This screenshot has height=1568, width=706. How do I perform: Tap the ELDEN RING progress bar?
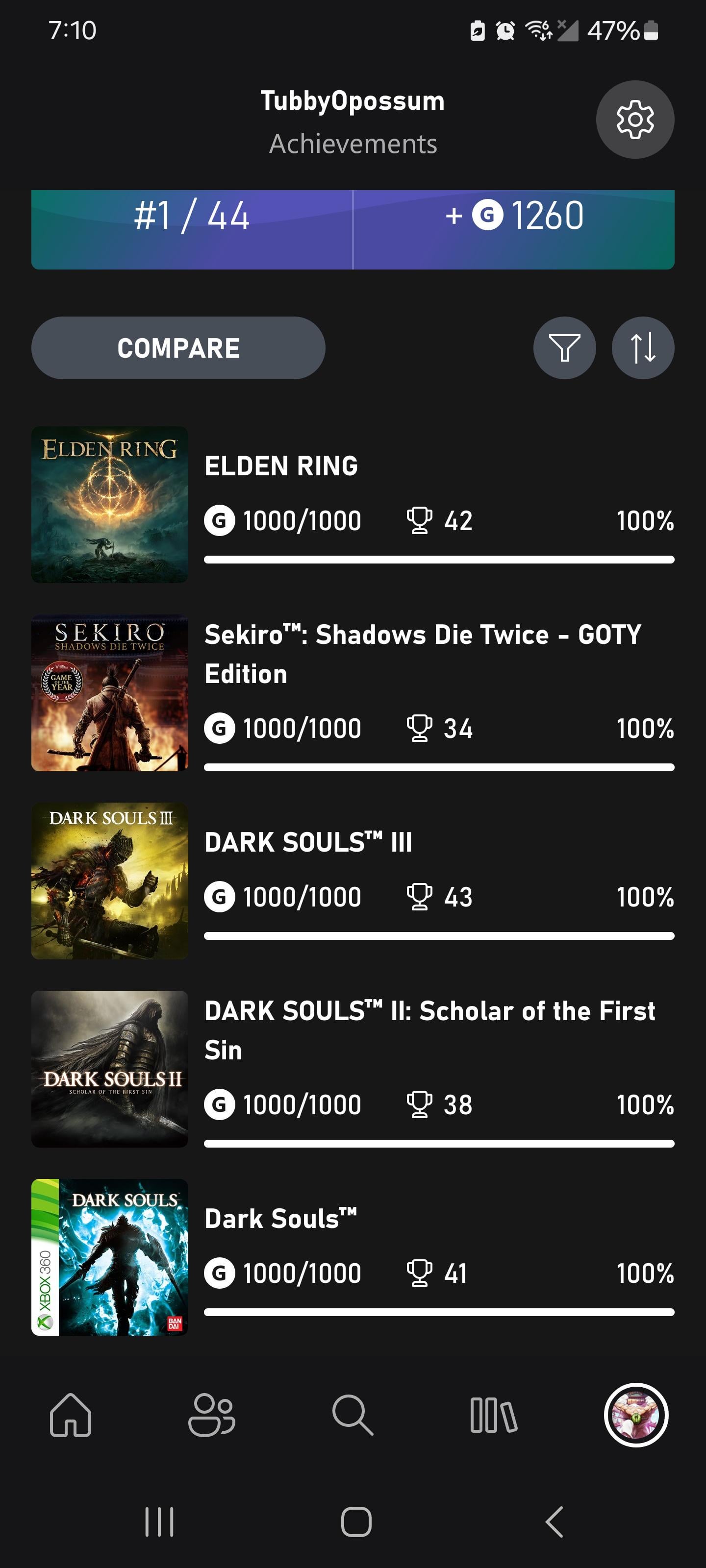pyautogui.click(x=439, y=560)
